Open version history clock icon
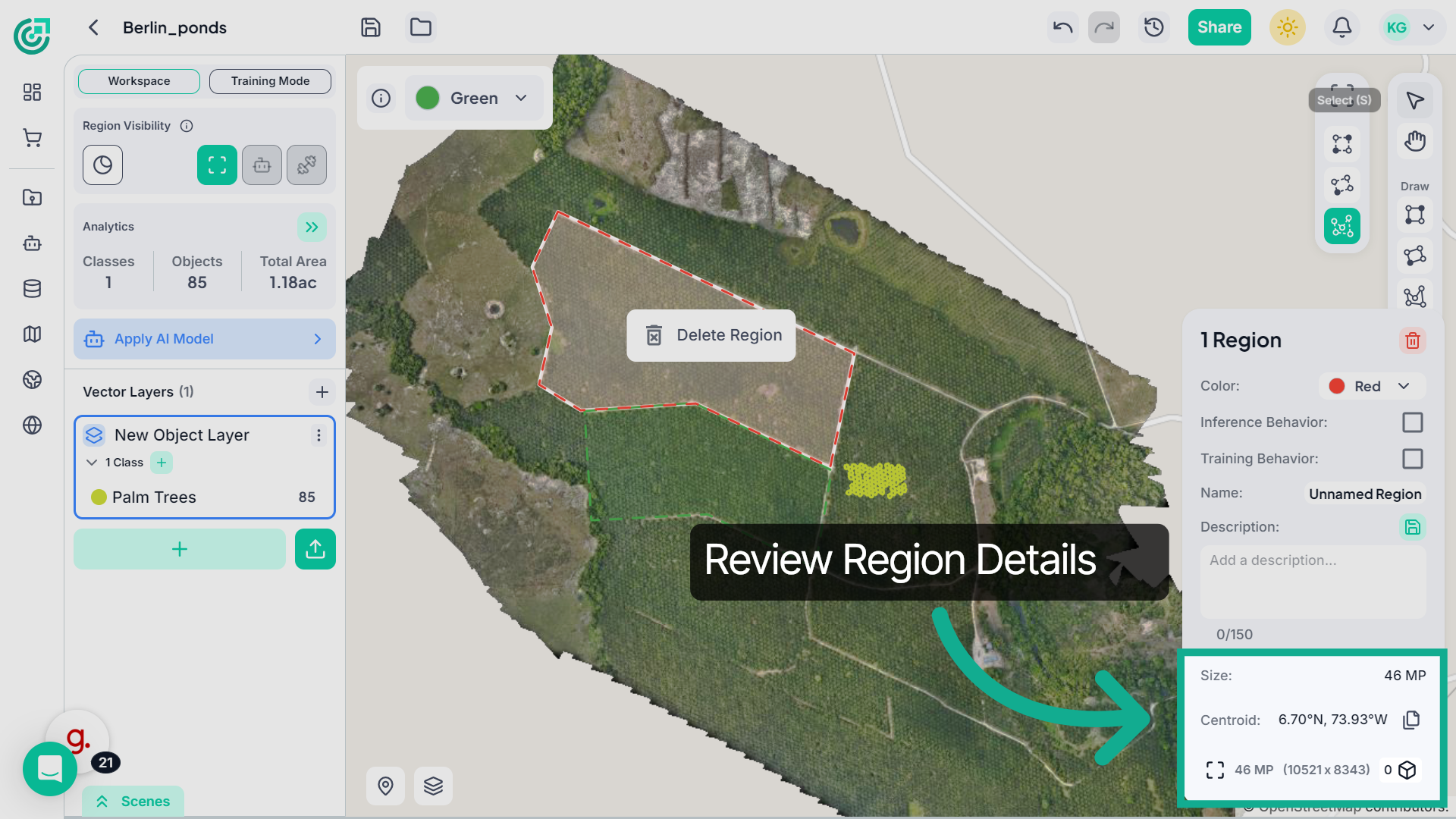The width and height of the screenshot is (1456, 819). (x=1154, y=27)
